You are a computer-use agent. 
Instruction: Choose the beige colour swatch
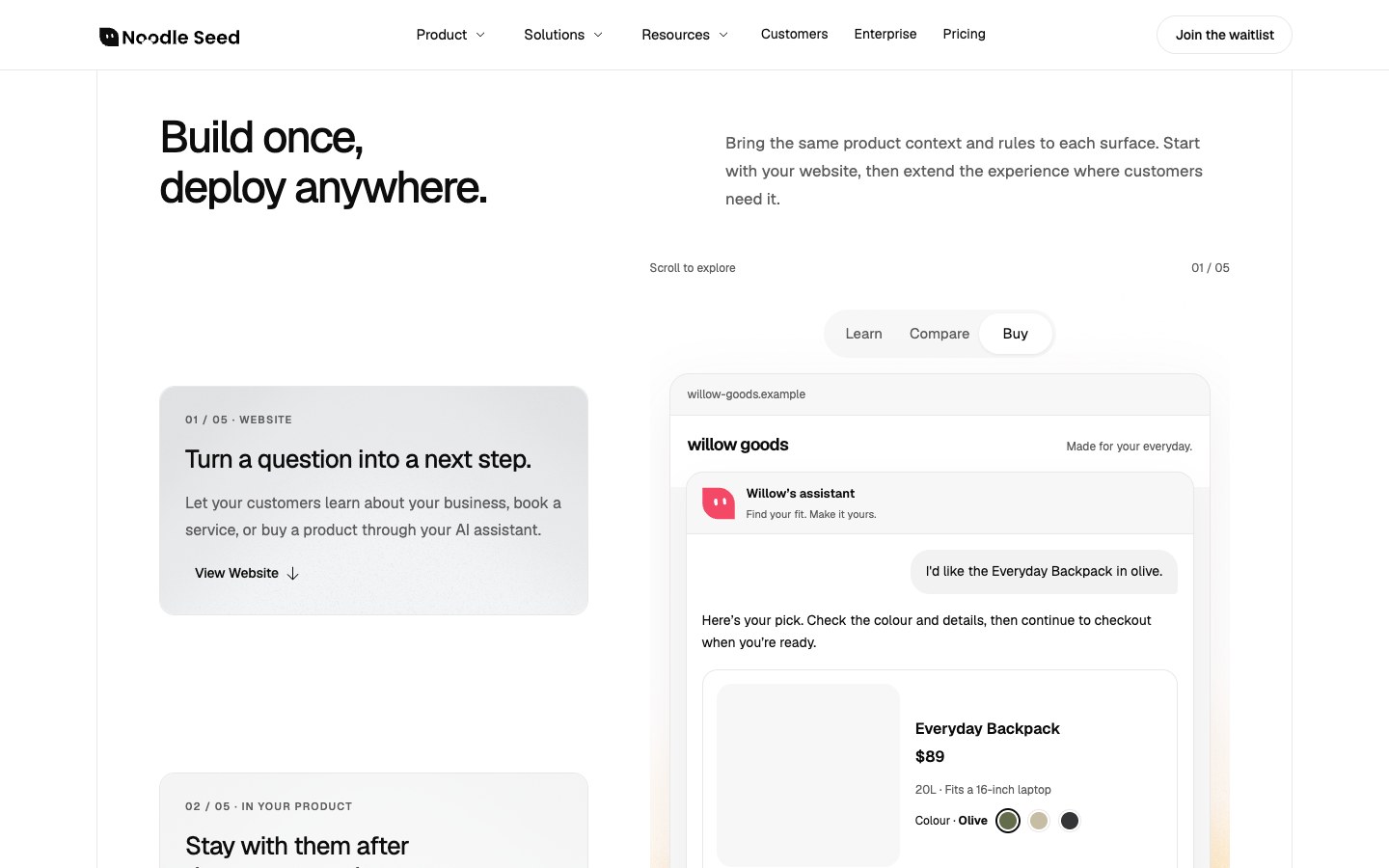[x=1039, y=821]
